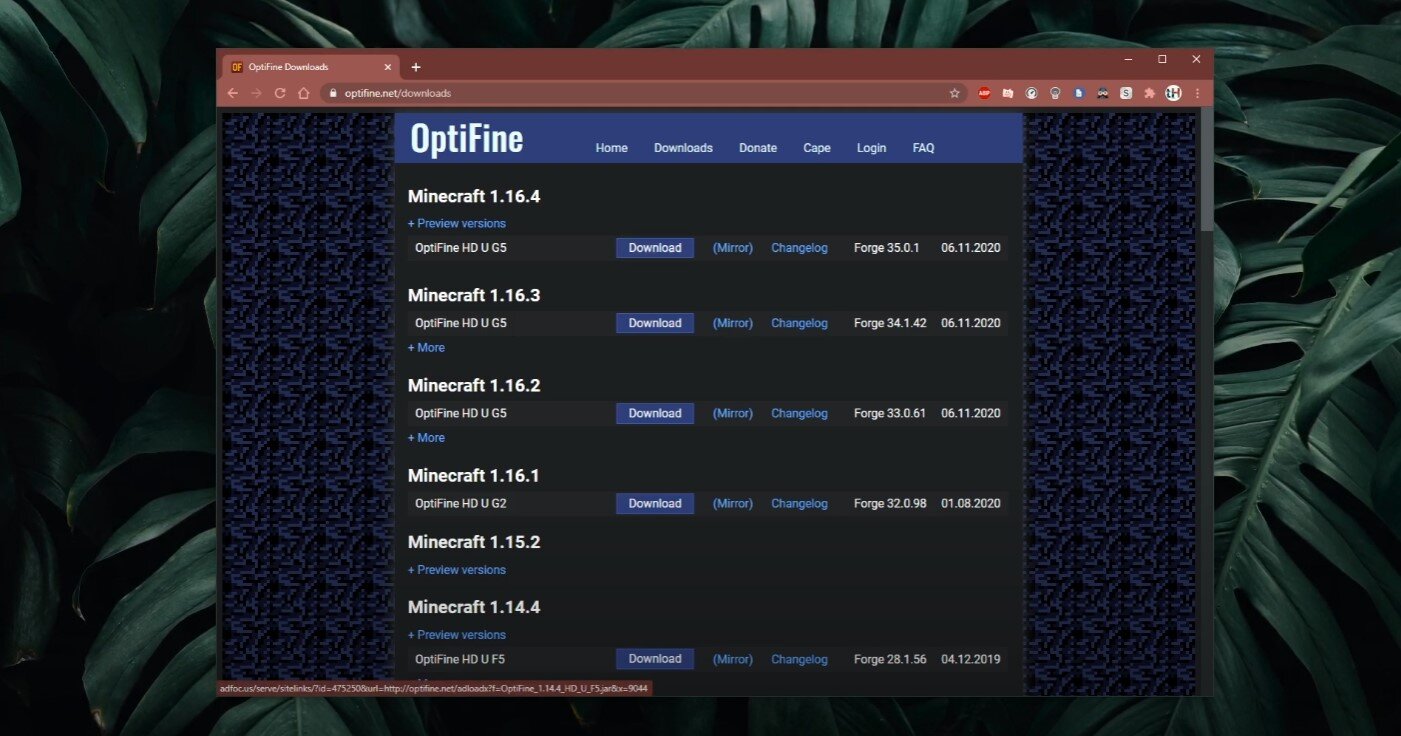Open the Cape nav item

tap(817, 148)
